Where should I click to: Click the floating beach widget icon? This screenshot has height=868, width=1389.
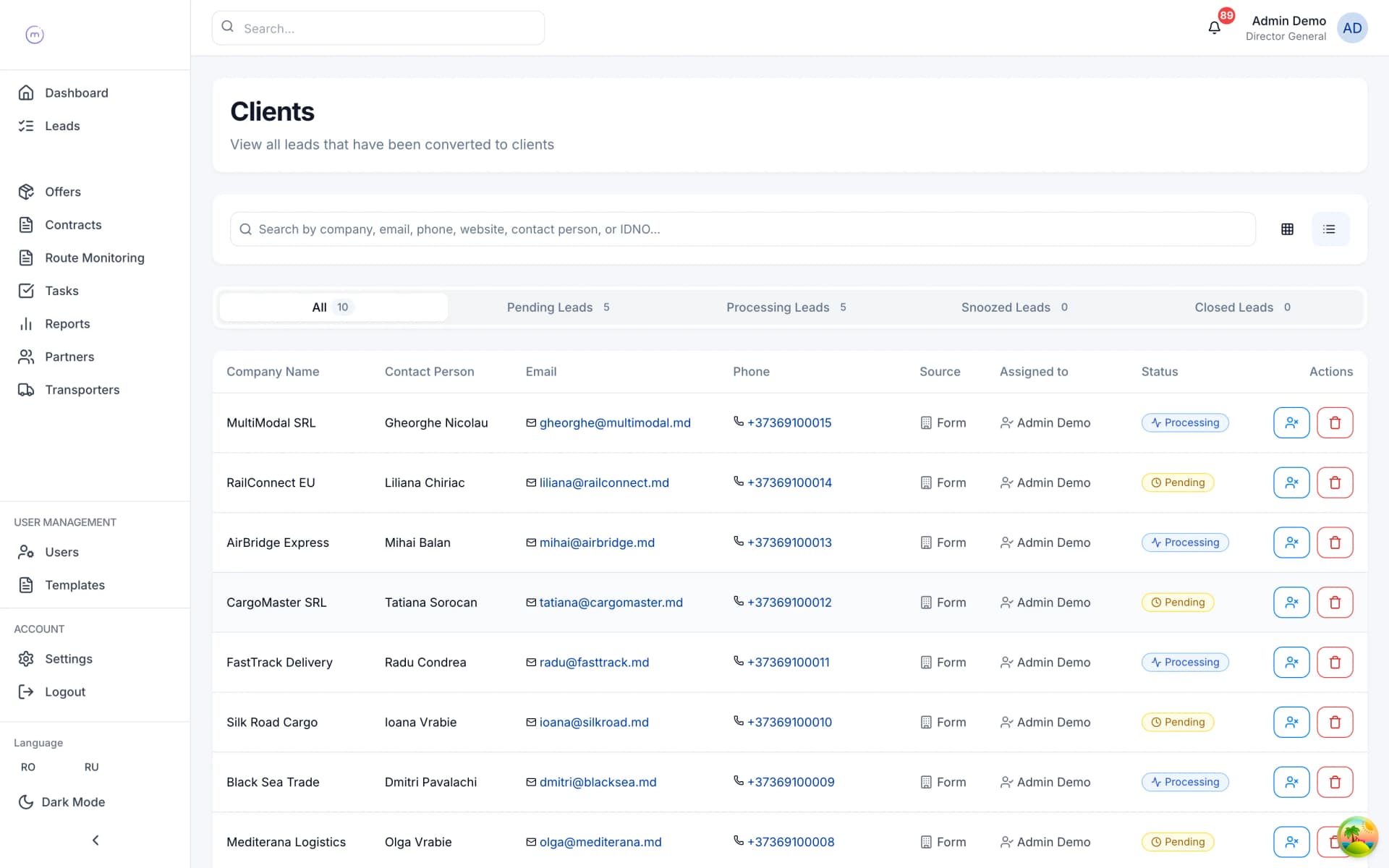1357,836
